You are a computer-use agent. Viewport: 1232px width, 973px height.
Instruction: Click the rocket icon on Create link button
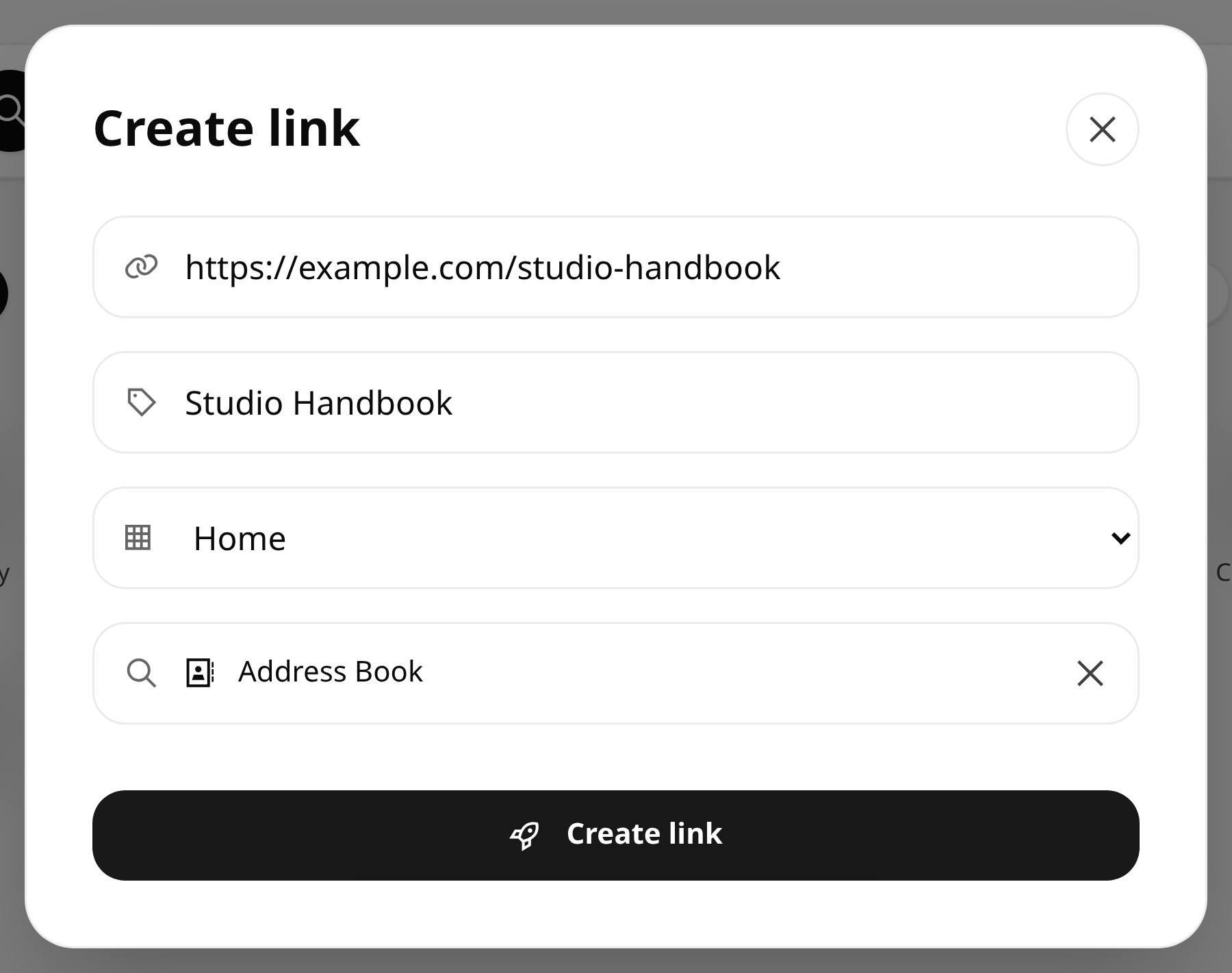click(x=525, y=835)
